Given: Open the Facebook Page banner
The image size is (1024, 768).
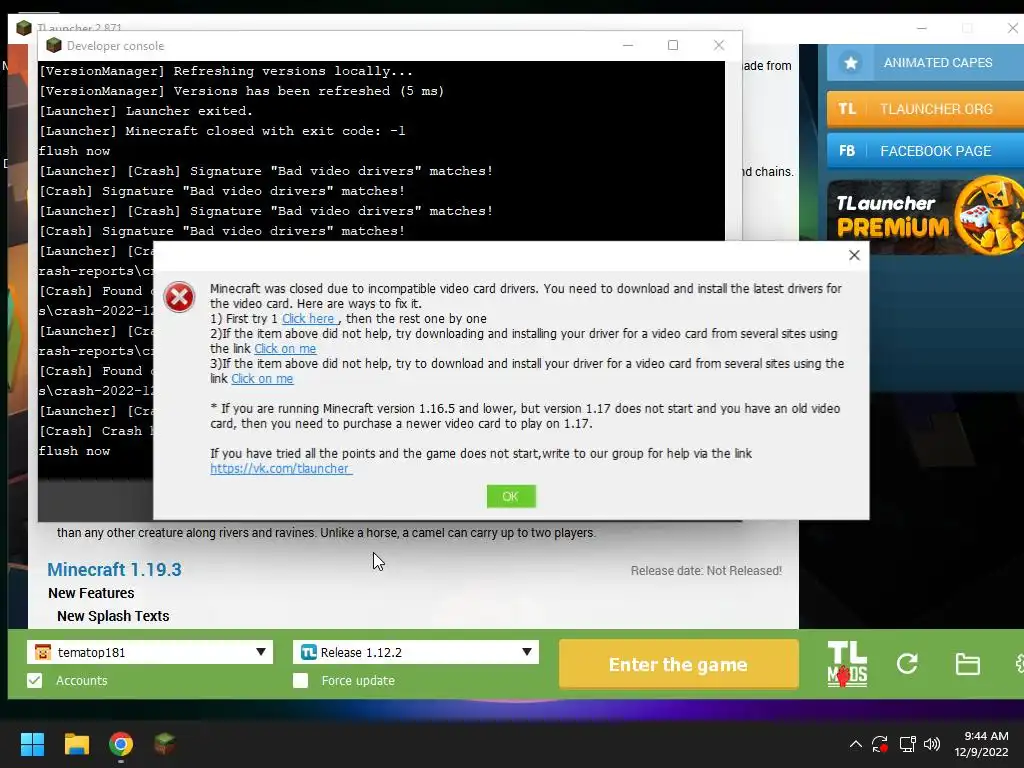Looking at the screenshot, I should pos(925,151).
